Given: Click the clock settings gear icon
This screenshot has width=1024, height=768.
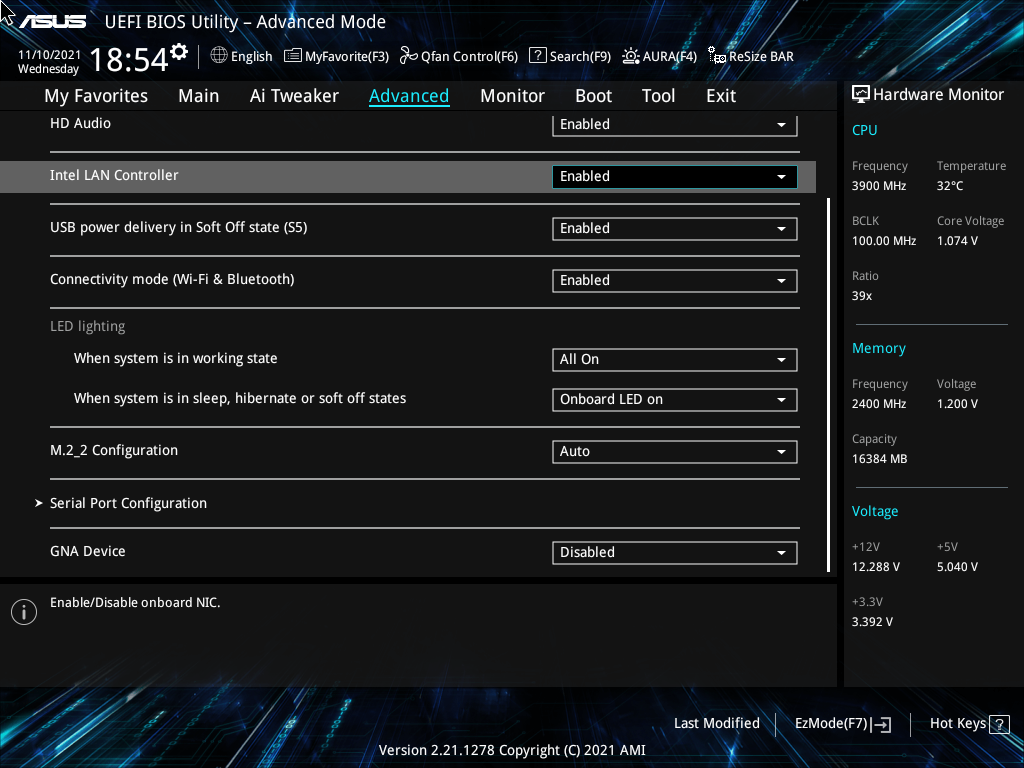Looking at the screenshot, I should pyautogui.click(x=179, y=52).
